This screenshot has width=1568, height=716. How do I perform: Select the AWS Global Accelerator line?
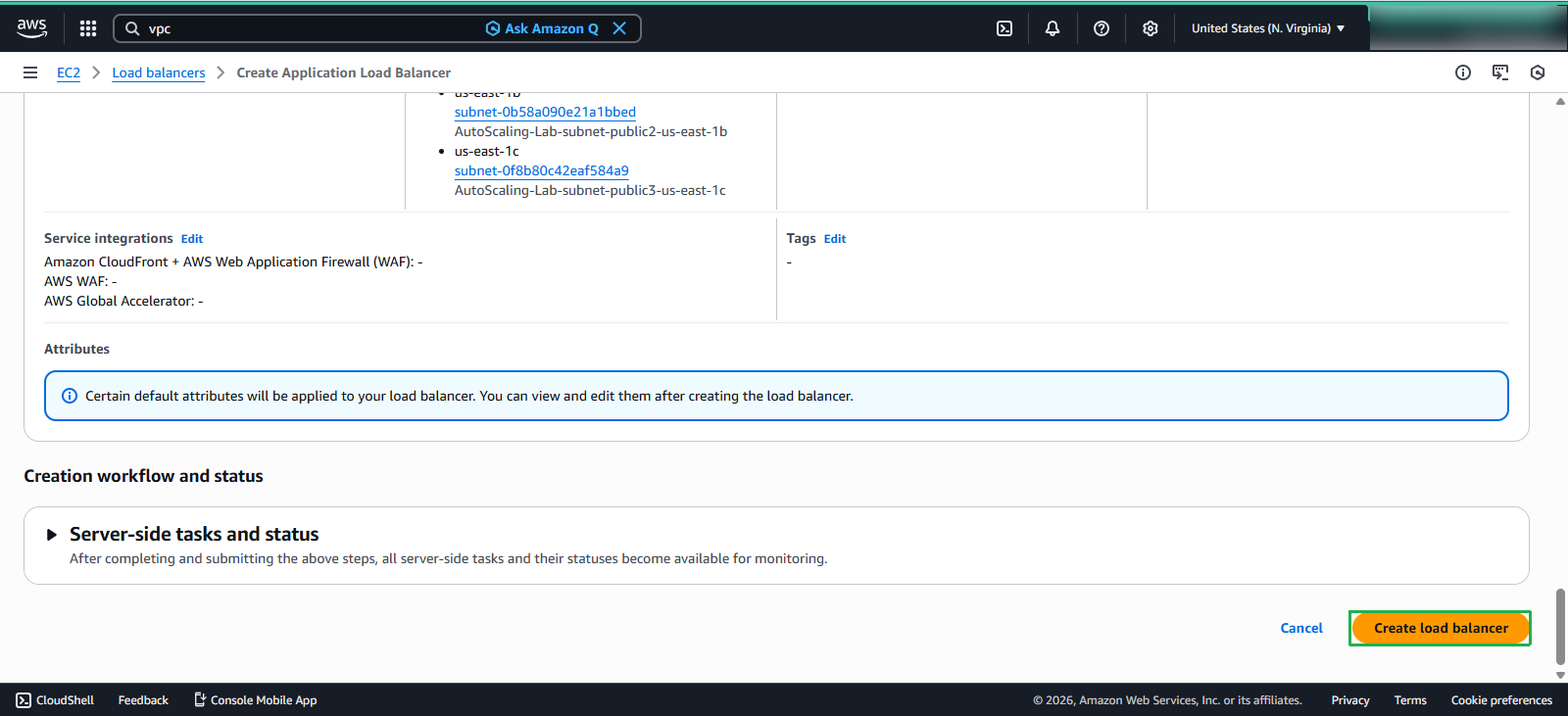[123, 301]
